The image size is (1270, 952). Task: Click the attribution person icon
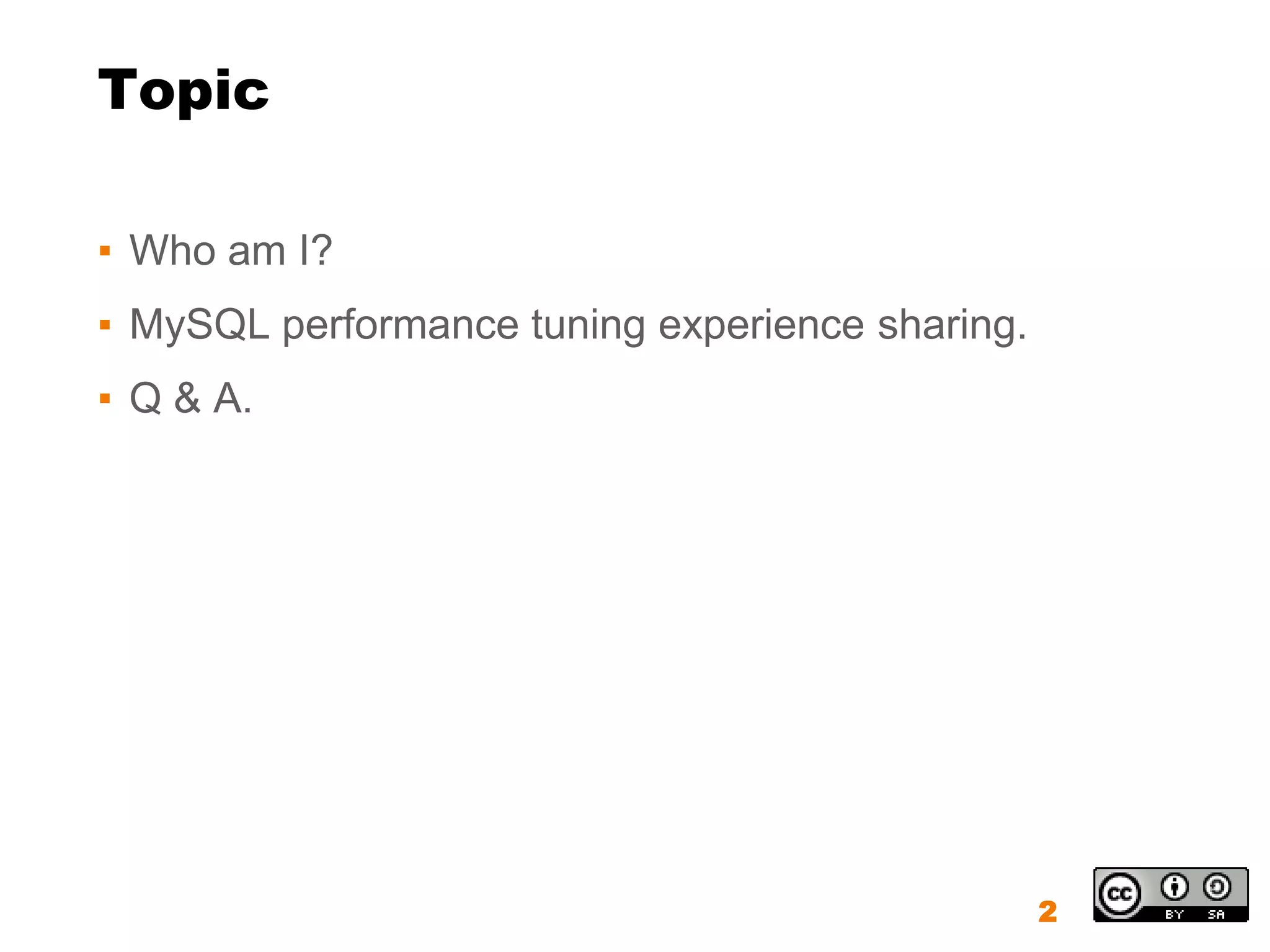tap(1174, 887)
